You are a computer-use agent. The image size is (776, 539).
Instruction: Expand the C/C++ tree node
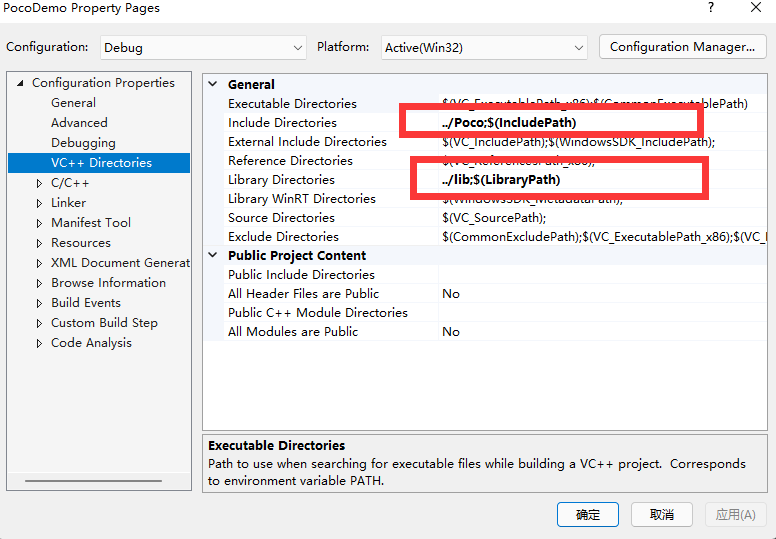[39, 183]
